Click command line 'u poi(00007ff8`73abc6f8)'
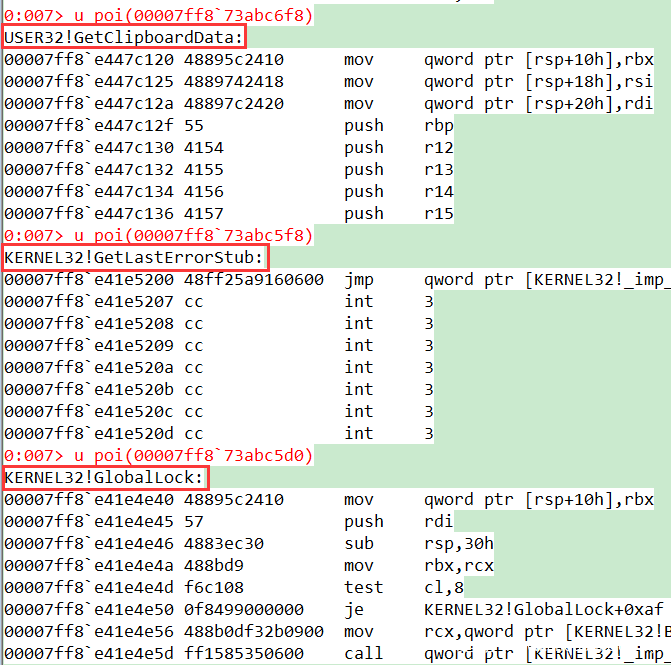Image resolution: width=672 pixels, height=665 pixels. pos(193,15)
